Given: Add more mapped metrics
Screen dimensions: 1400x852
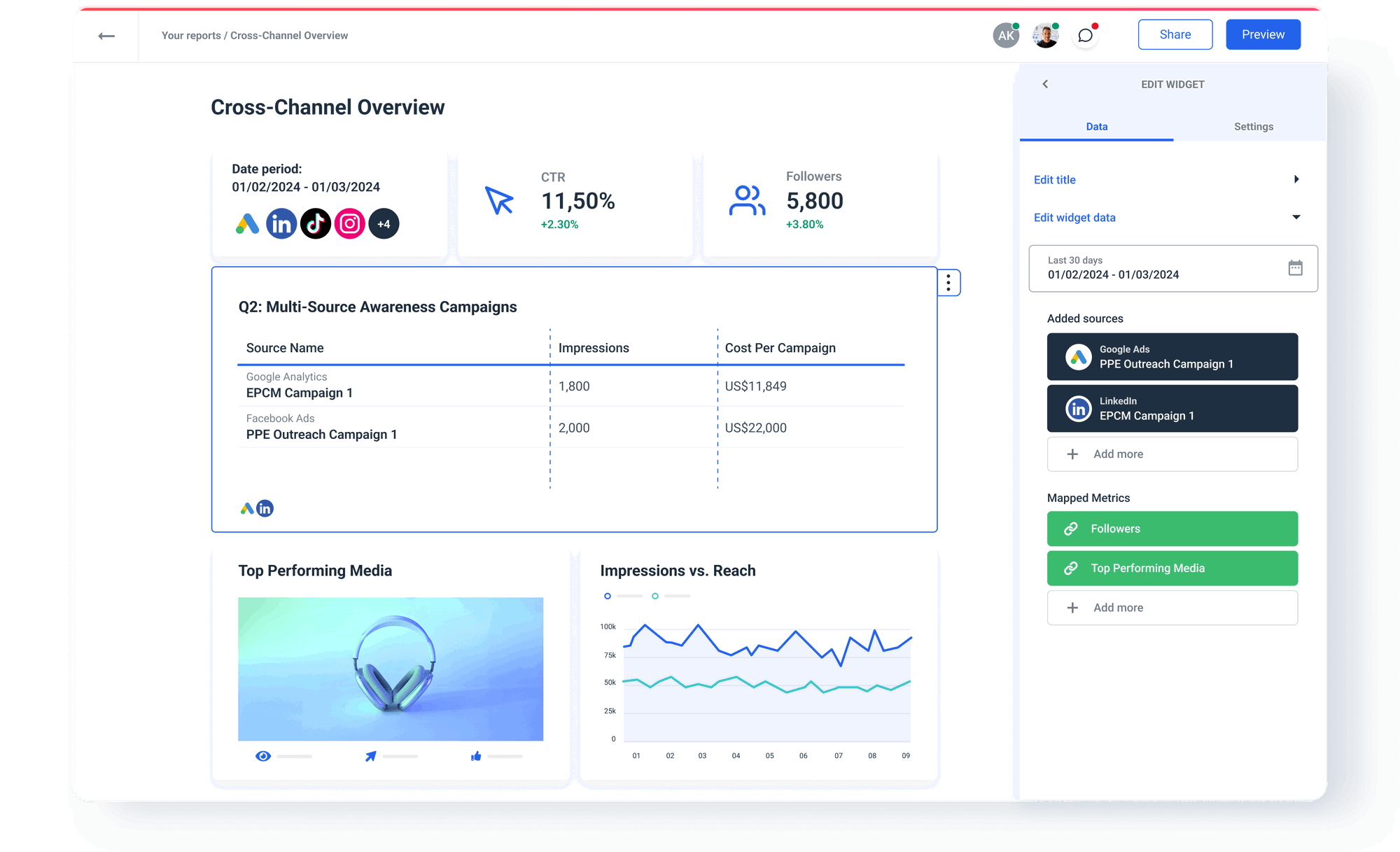Looking at the screenshot, I should [x=1172, y=608].
